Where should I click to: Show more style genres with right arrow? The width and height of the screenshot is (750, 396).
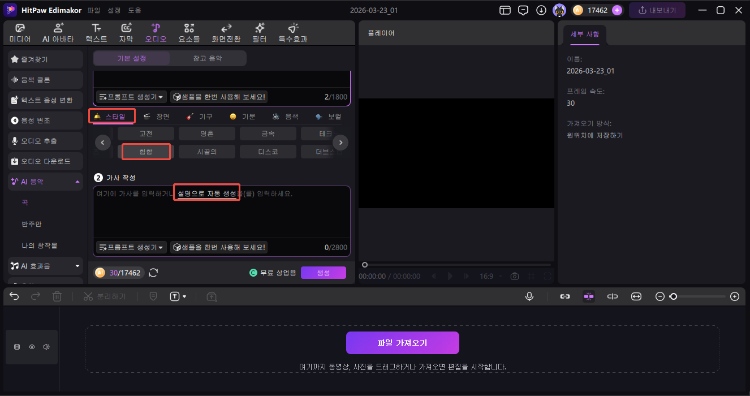pos(340,143)
